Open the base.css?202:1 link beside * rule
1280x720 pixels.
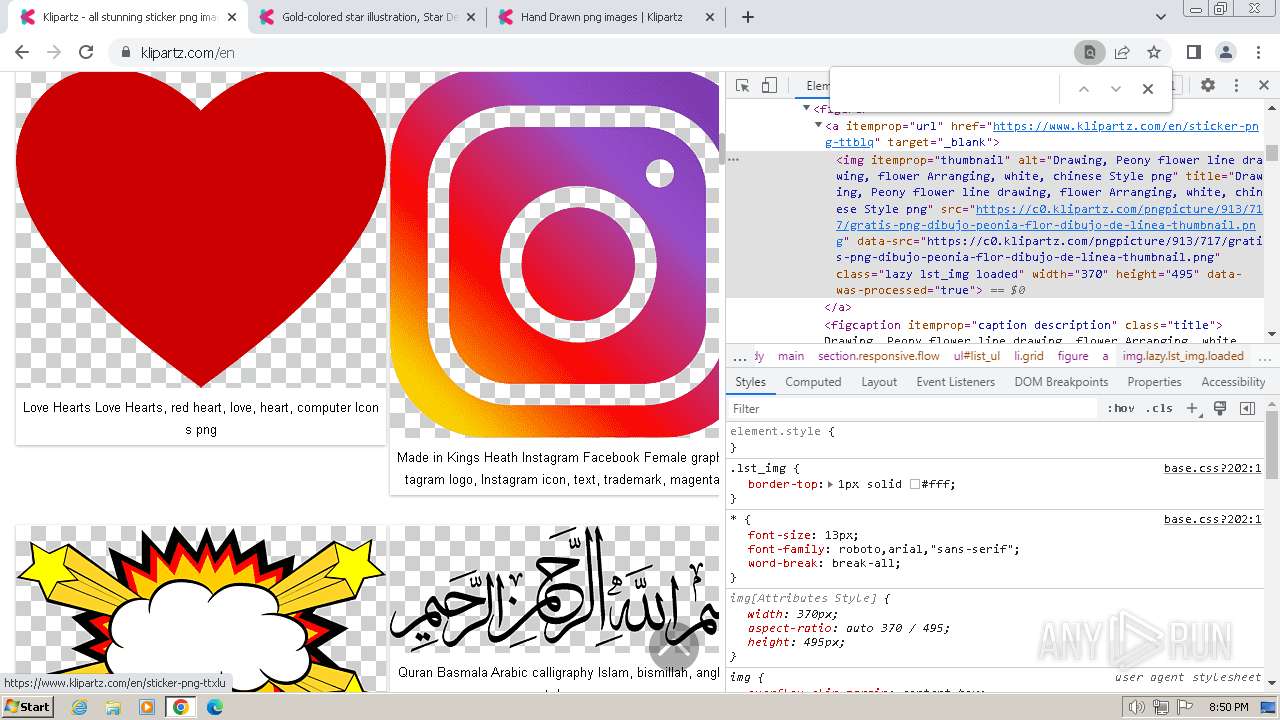1212,519
